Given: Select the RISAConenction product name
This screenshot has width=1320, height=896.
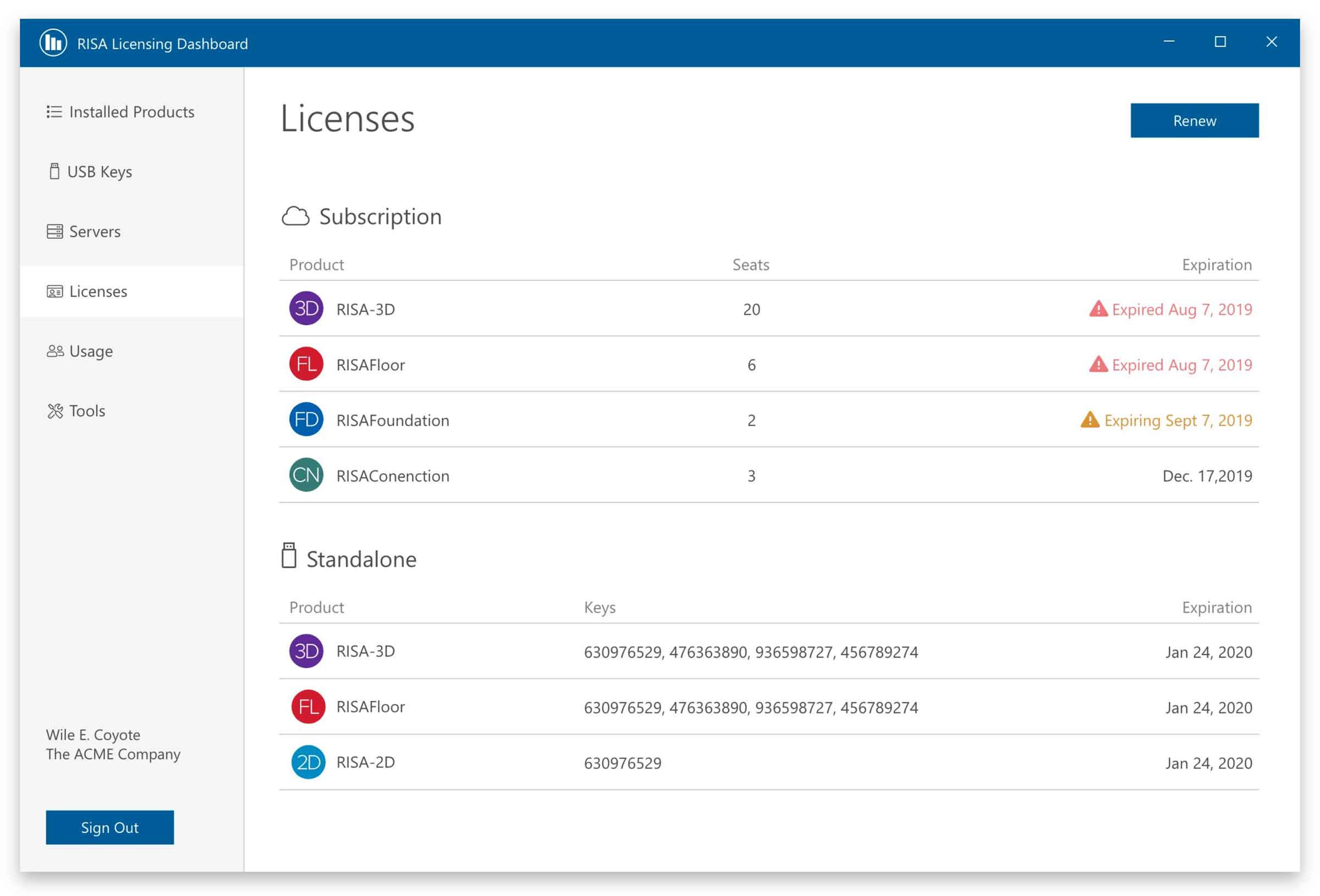Looking at the screenshot, I should click(393, 476).
